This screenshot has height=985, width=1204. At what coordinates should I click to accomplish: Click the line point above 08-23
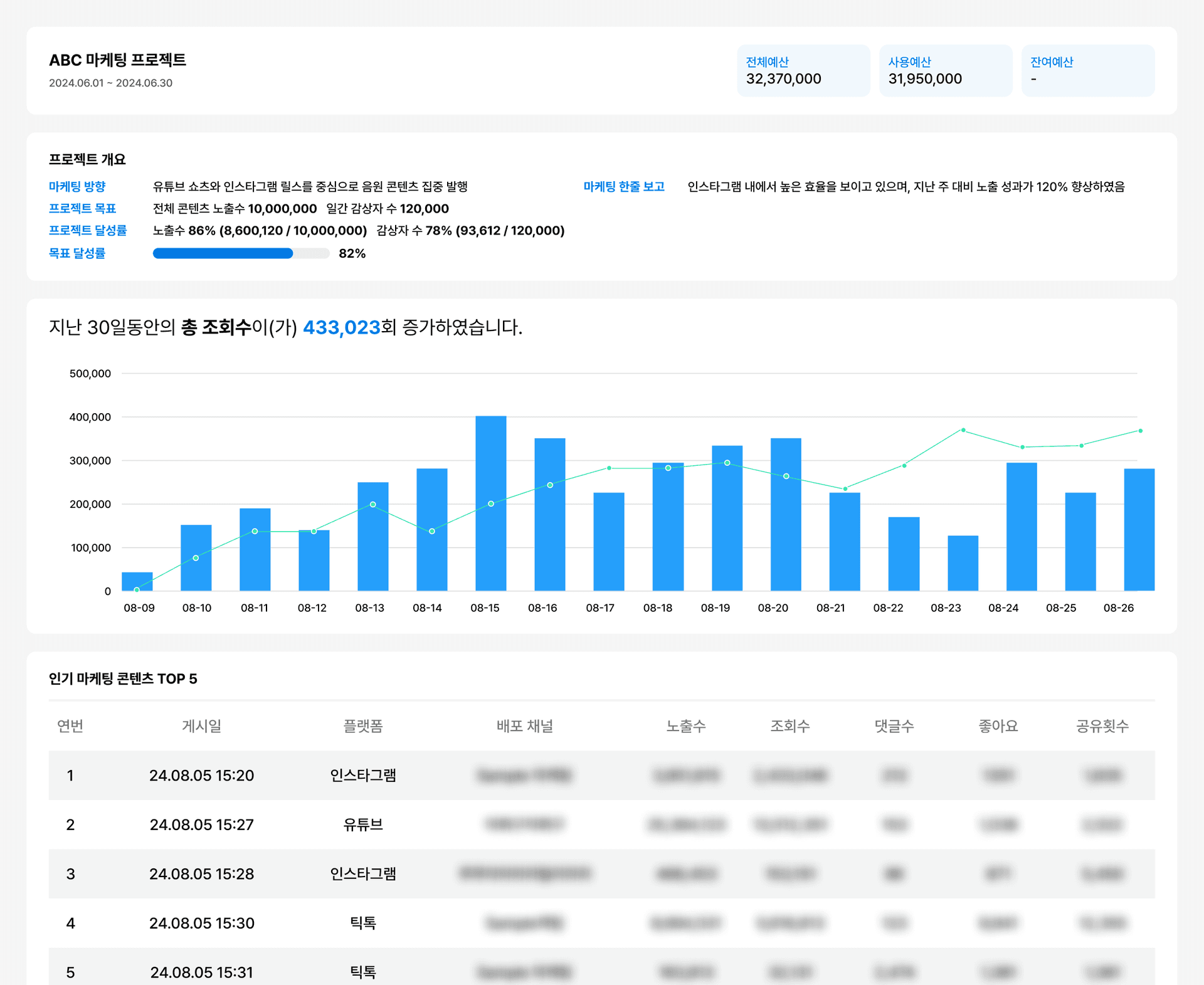coord(963,430)
